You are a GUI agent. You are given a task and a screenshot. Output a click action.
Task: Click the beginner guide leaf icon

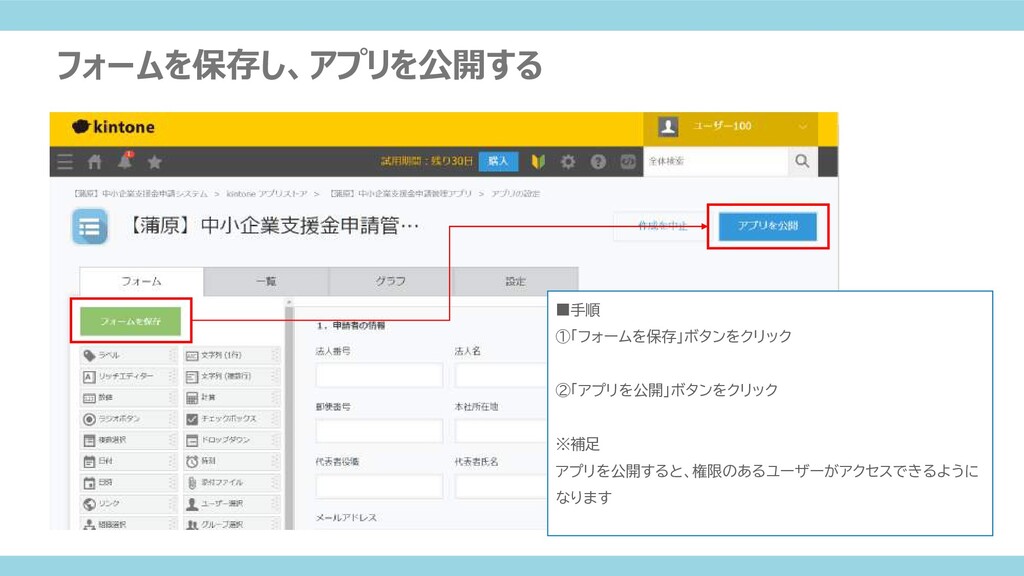538,162
